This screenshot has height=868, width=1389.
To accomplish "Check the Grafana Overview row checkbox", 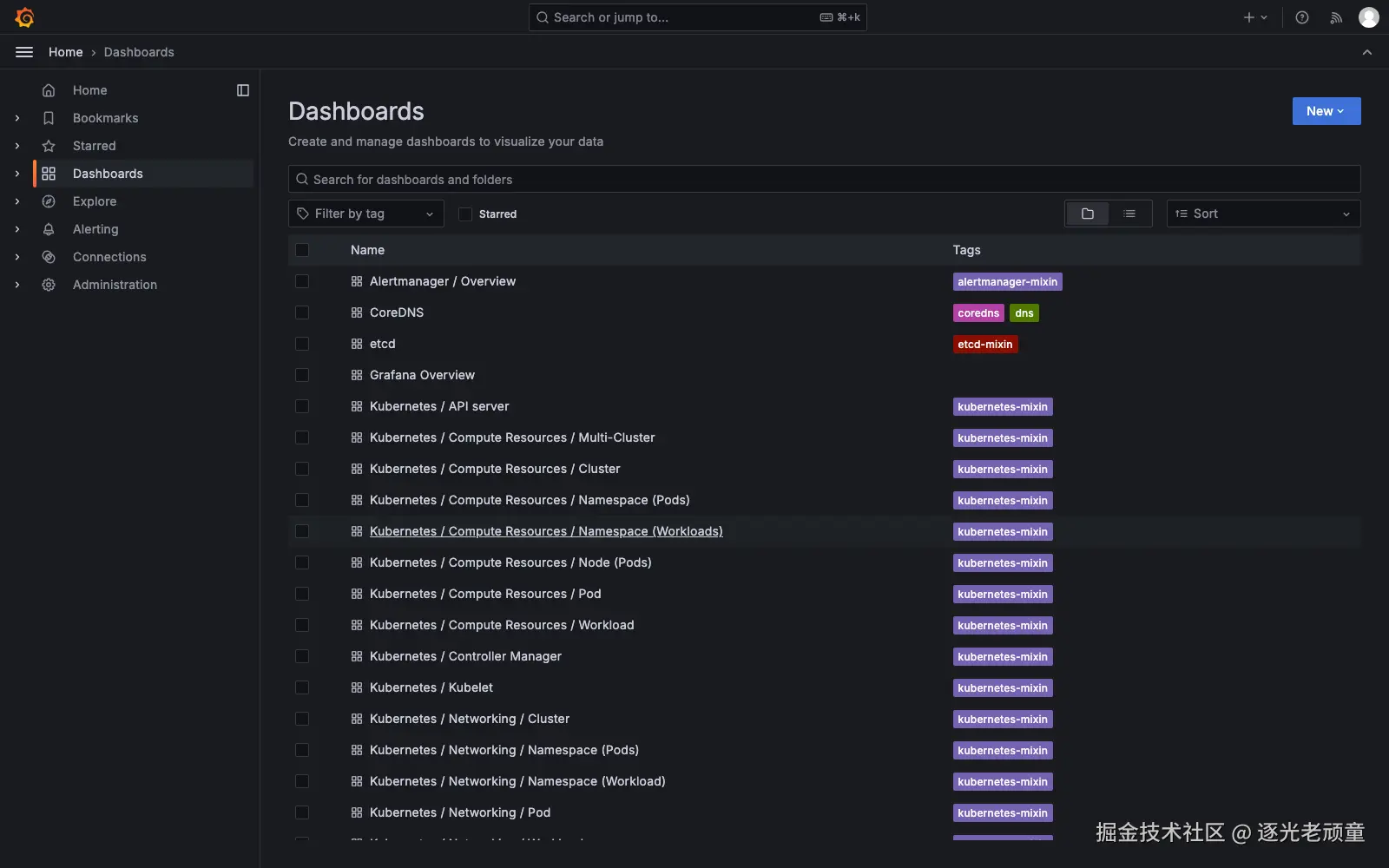I will coord(302,375).
